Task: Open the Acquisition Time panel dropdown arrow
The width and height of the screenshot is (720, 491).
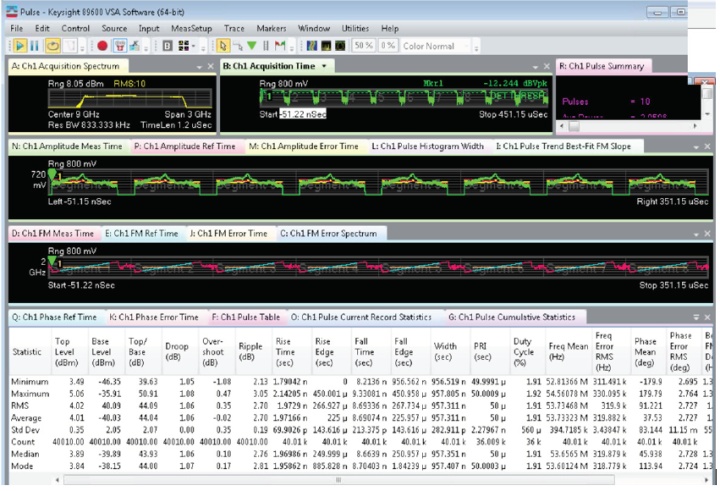Action: (x=535, y=67)
